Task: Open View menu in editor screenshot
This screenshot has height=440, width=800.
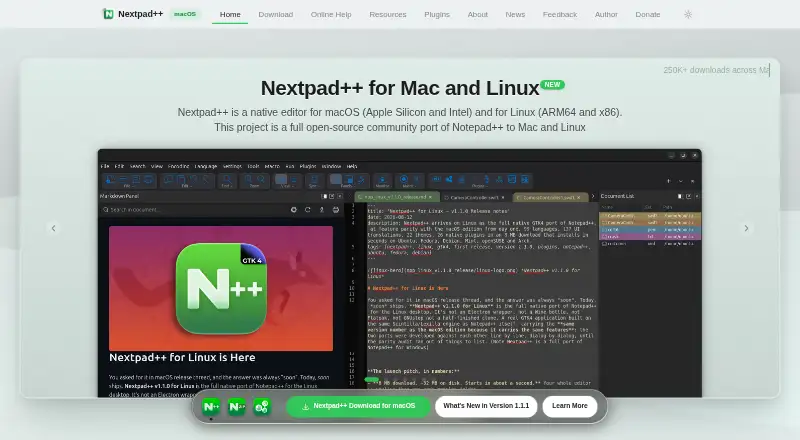Action: 157,166
